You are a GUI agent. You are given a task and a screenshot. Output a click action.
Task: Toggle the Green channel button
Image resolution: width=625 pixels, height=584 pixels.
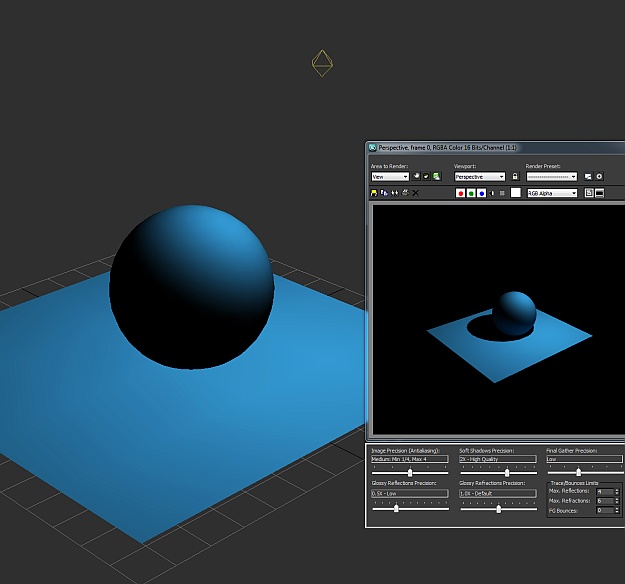[471, 193]
